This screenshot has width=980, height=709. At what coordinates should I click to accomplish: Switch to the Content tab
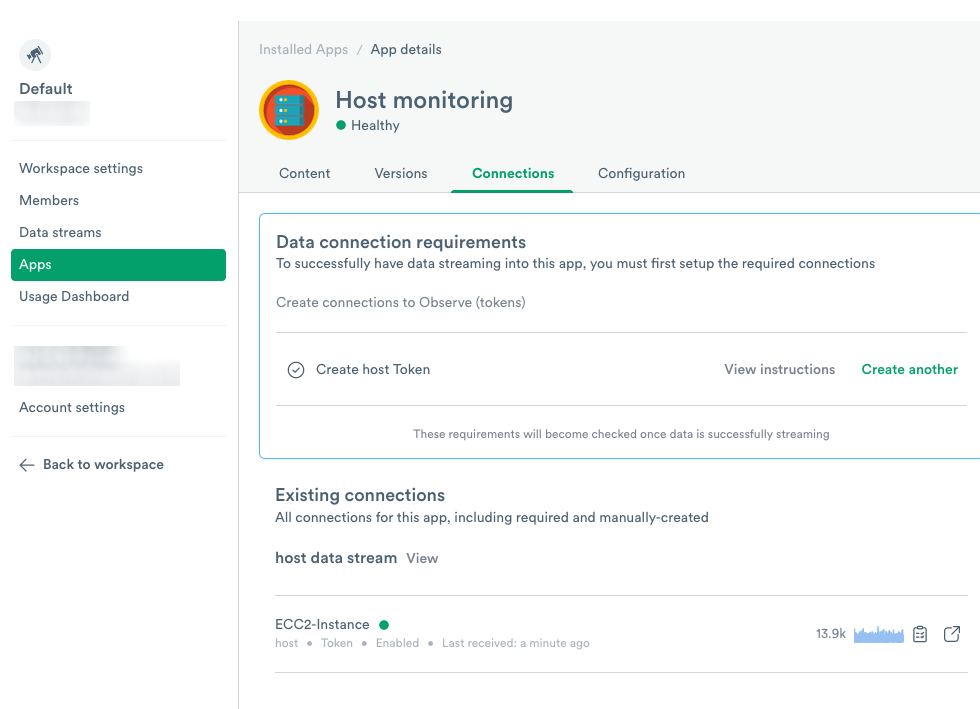pyautogui.click(x=304, y=173)
